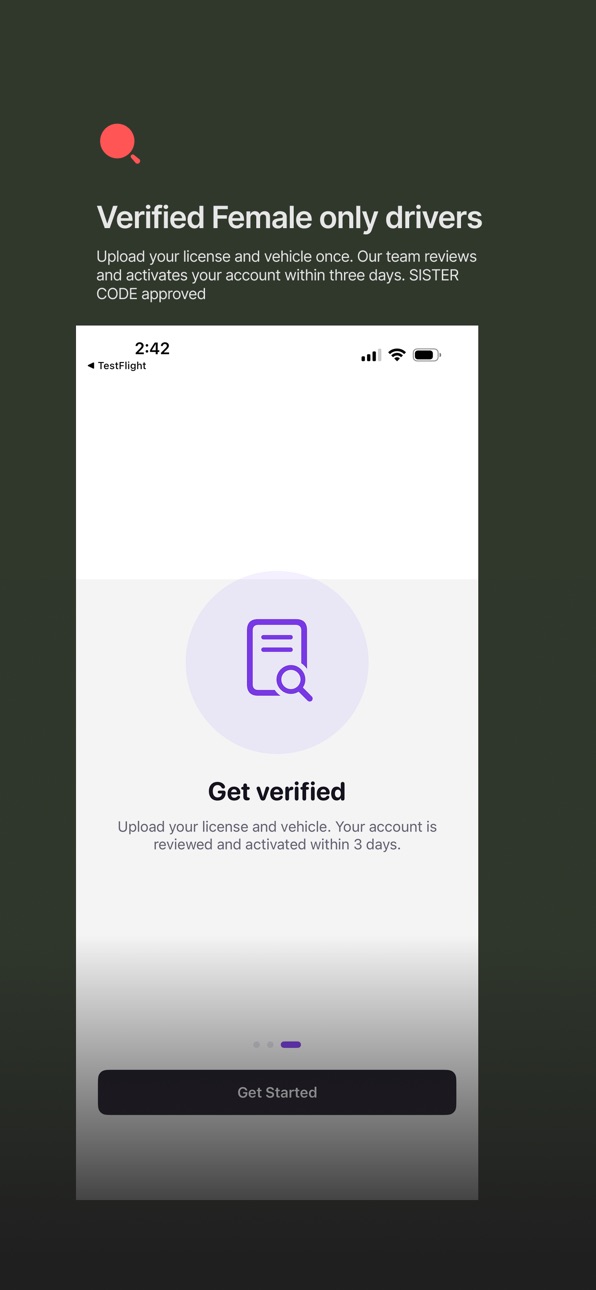Click the Verified Female only drivers title

click(289, 217)
